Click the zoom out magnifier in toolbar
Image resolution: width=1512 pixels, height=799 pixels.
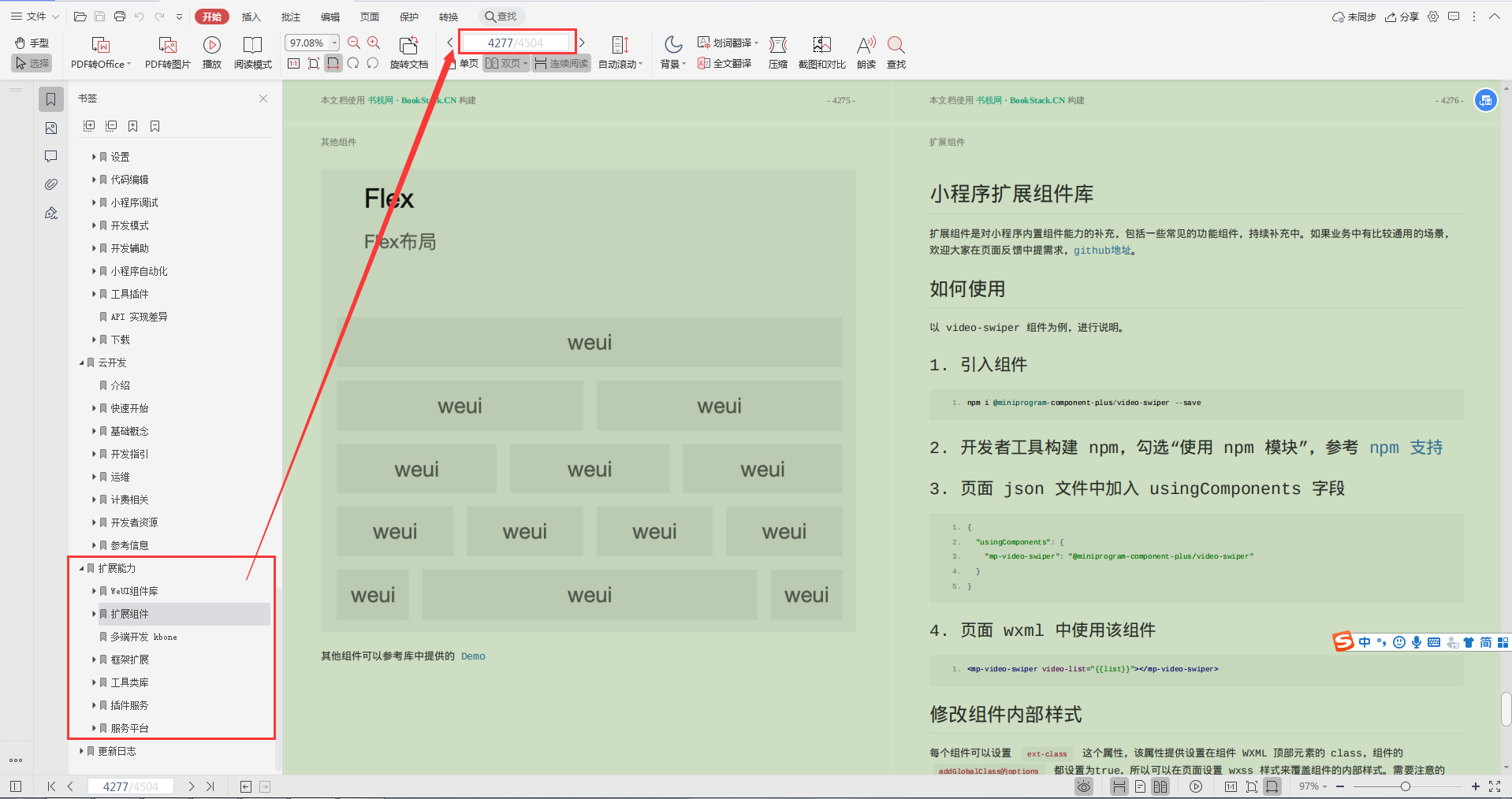point(354,43)
